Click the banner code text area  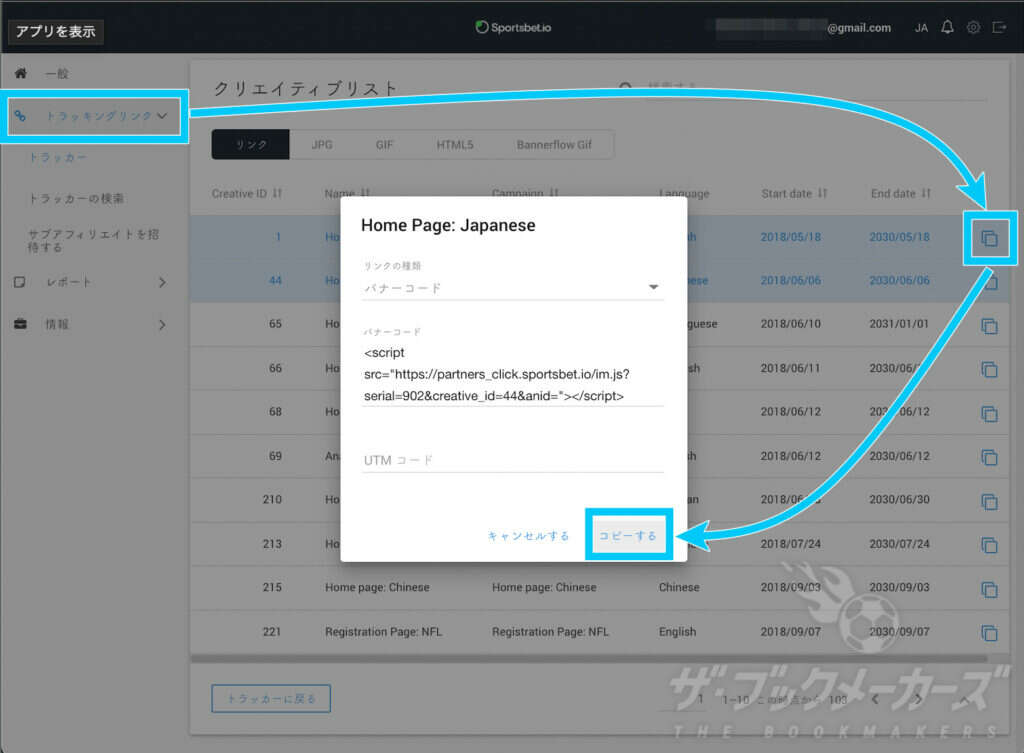(513, 374)
